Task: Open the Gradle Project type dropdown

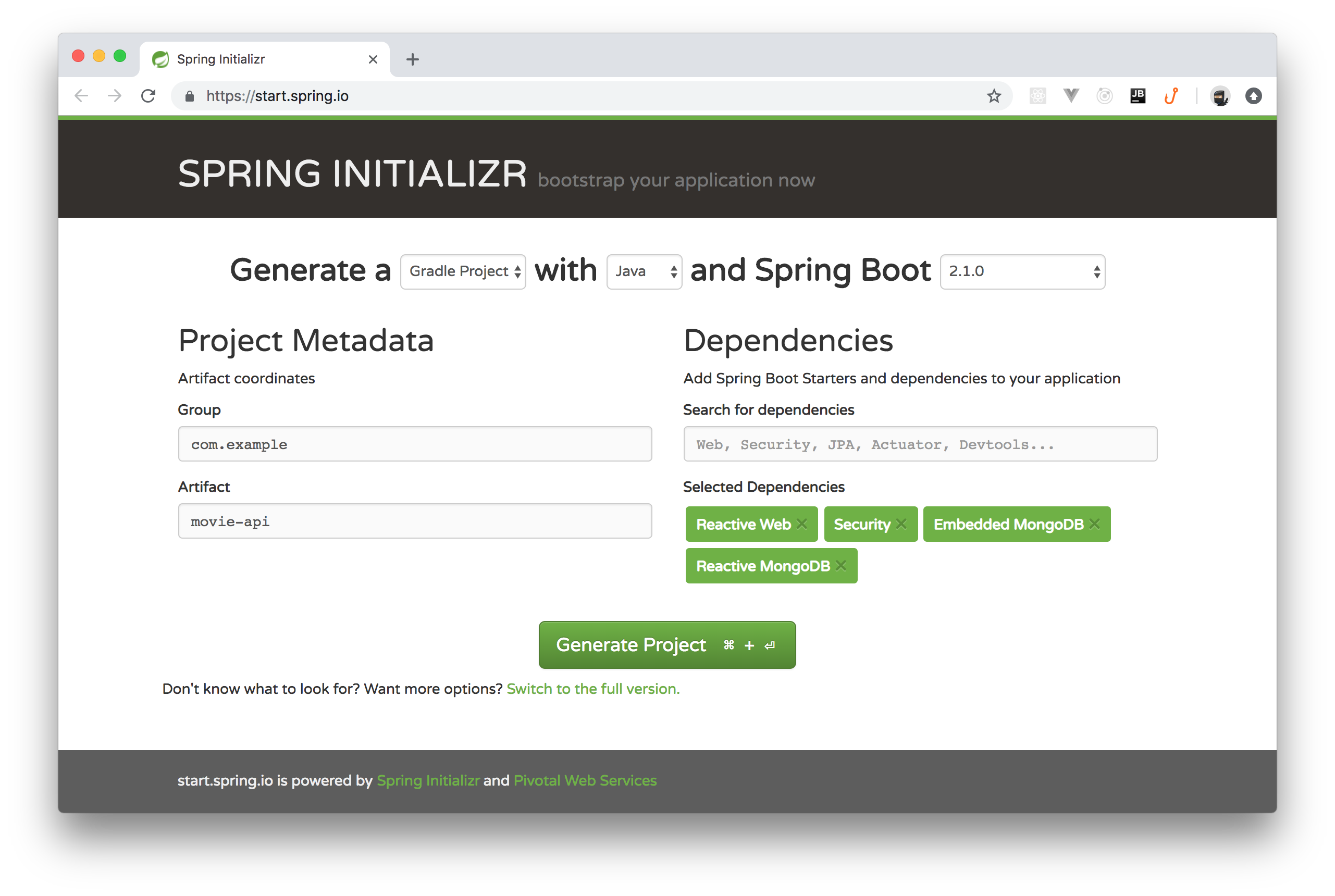Action: tap(463, 271)
